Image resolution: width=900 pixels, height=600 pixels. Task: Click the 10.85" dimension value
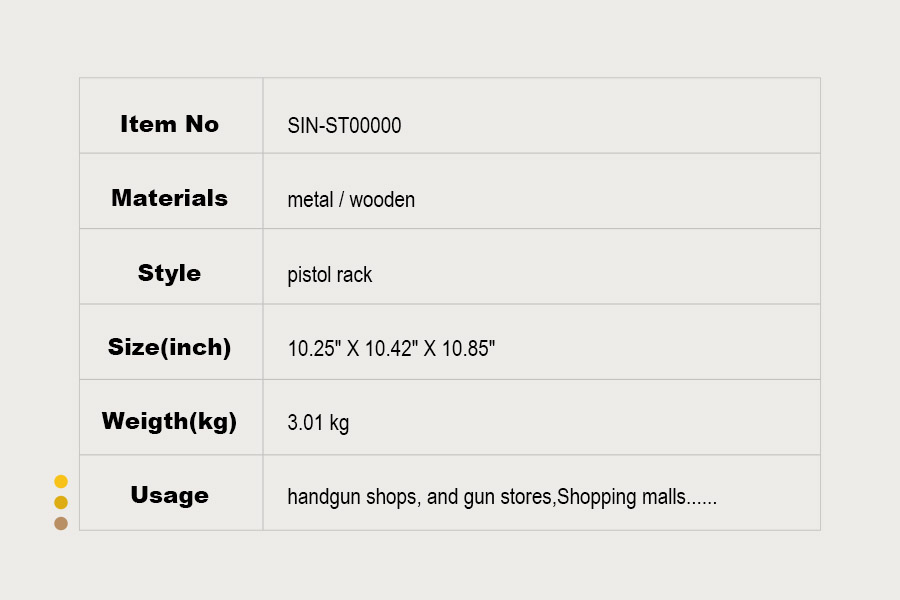coord(468,350)
